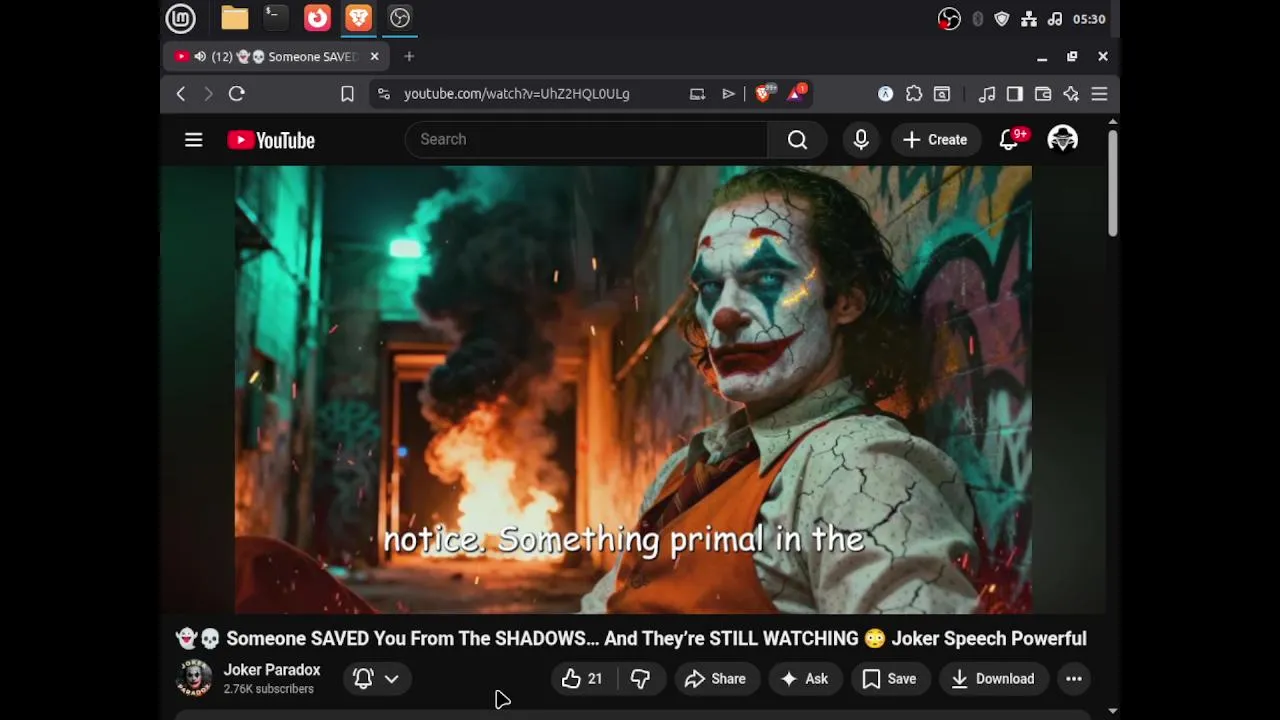Open the Brave Wallet icon
This screenshot has height=720, width=1280.
[x=1043, y=94]
